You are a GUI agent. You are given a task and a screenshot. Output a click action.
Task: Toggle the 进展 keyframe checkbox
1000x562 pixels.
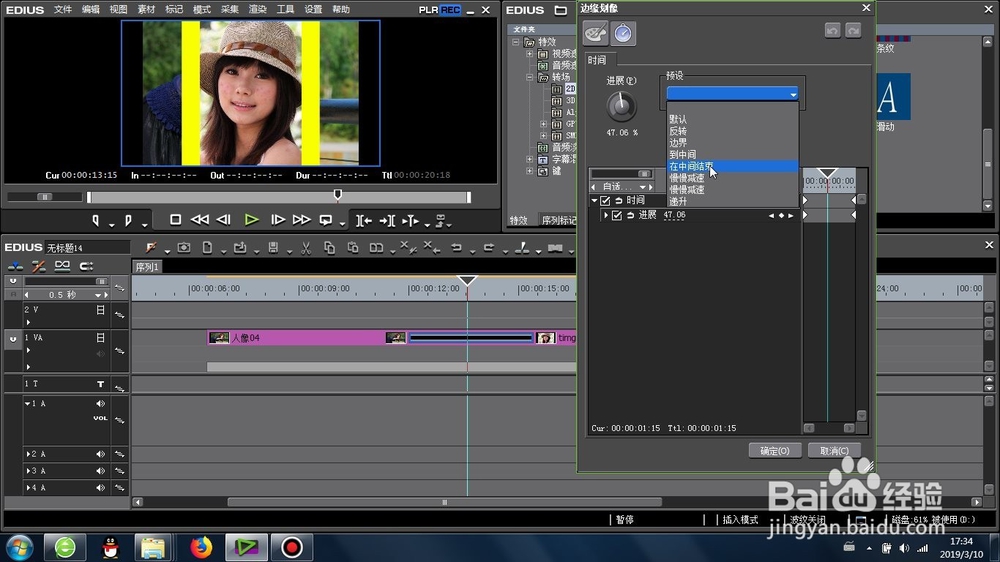click(x=617, y=216)
